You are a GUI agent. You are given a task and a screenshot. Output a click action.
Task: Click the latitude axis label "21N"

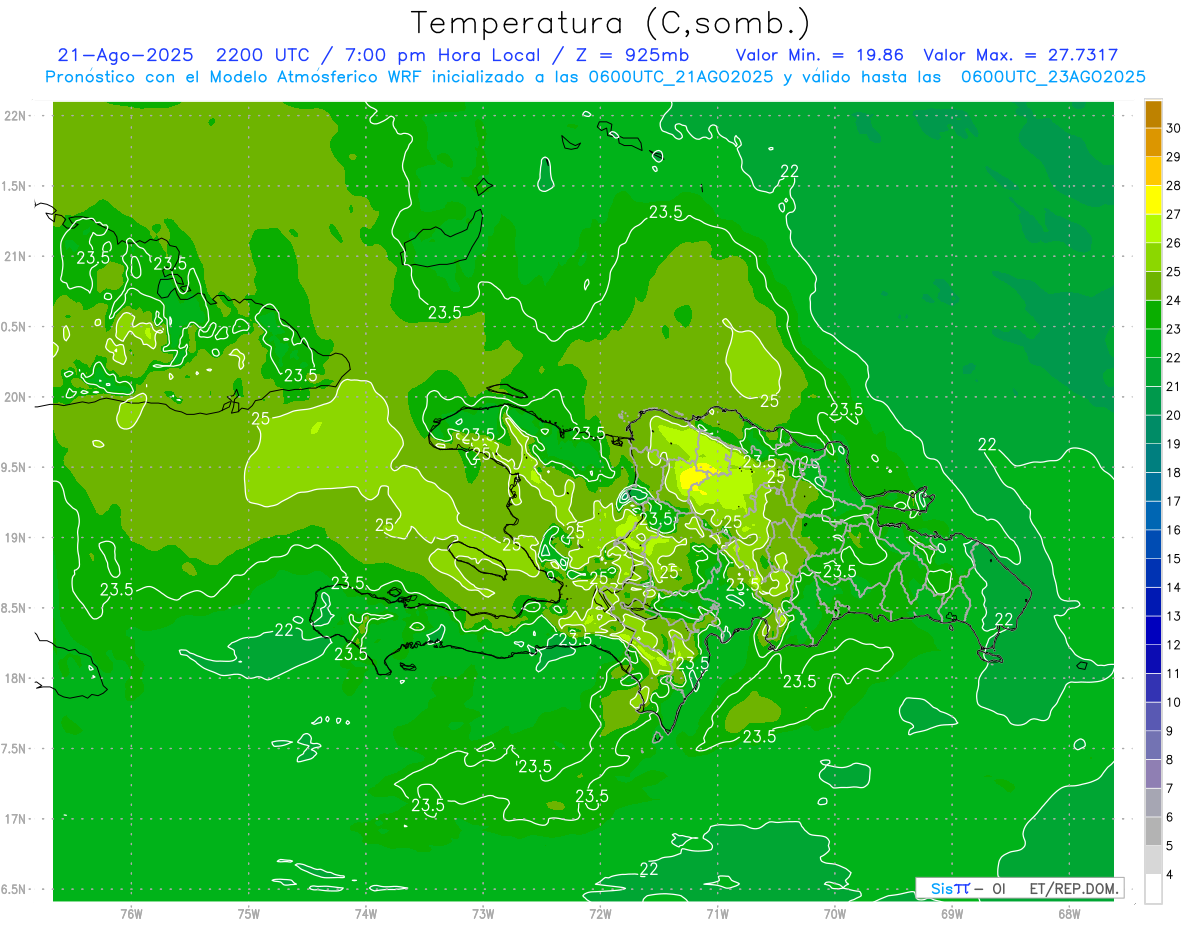click(x=14, y=256)
